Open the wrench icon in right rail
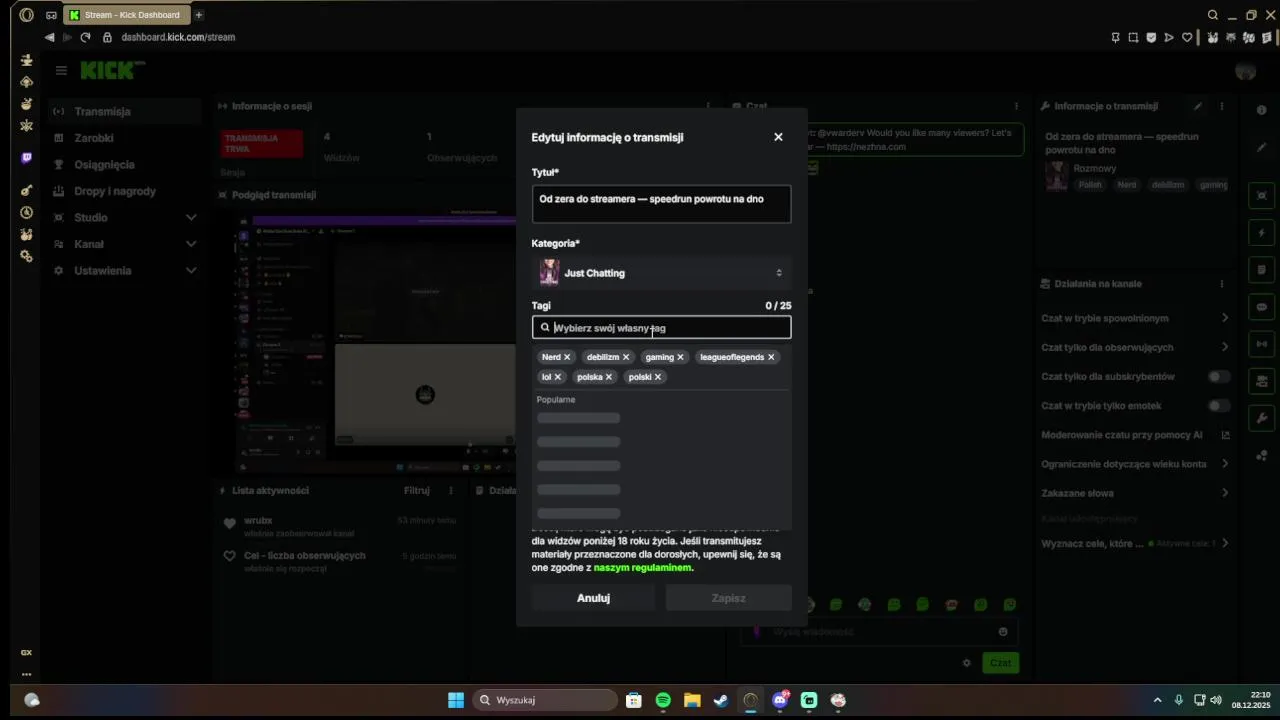Image resolution: width=1280 pixels, height=720 pixels. (x=1262, y=418)
